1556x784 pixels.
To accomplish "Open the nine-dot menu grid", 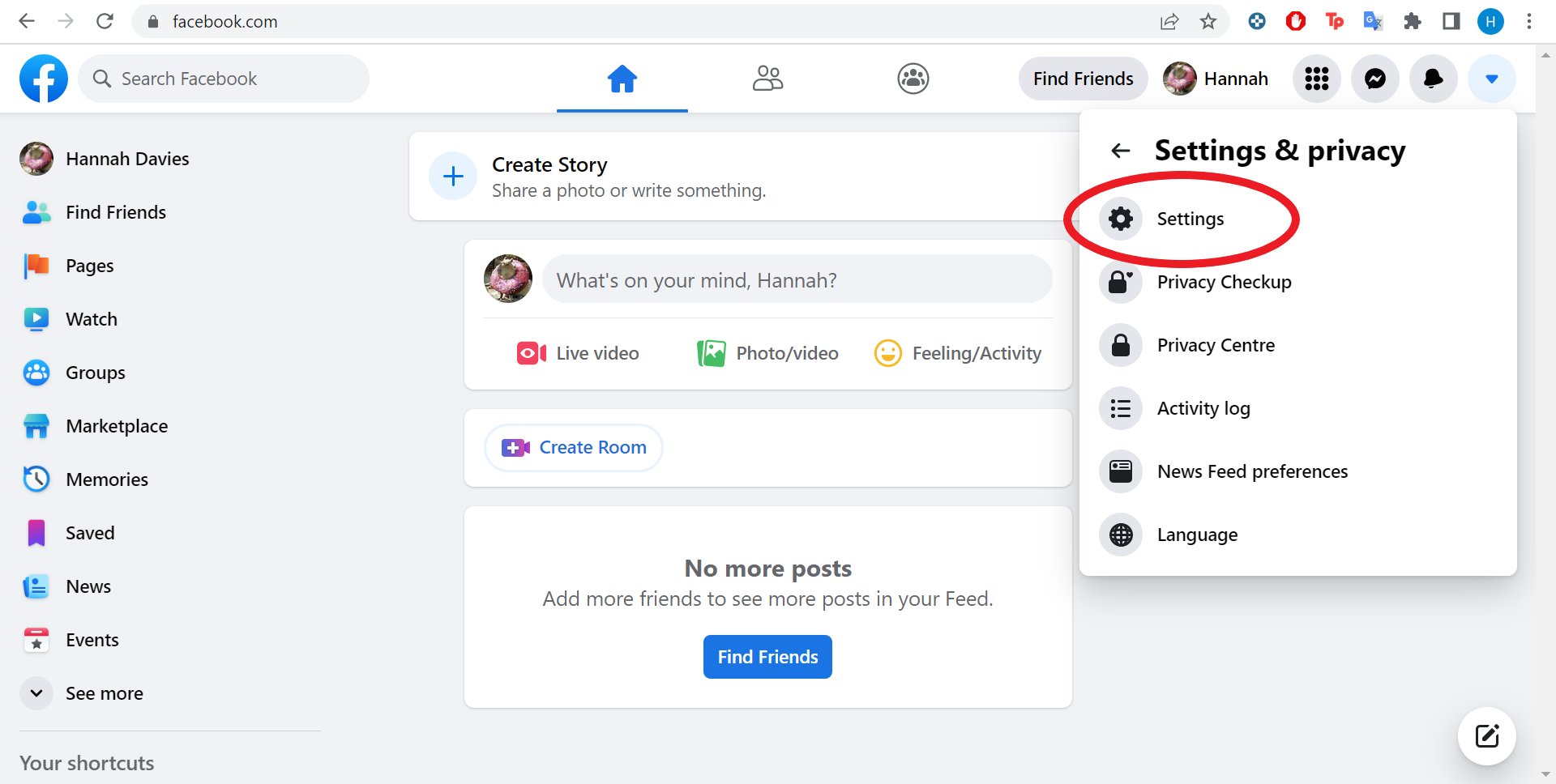I will click(x=1317, y=79).
